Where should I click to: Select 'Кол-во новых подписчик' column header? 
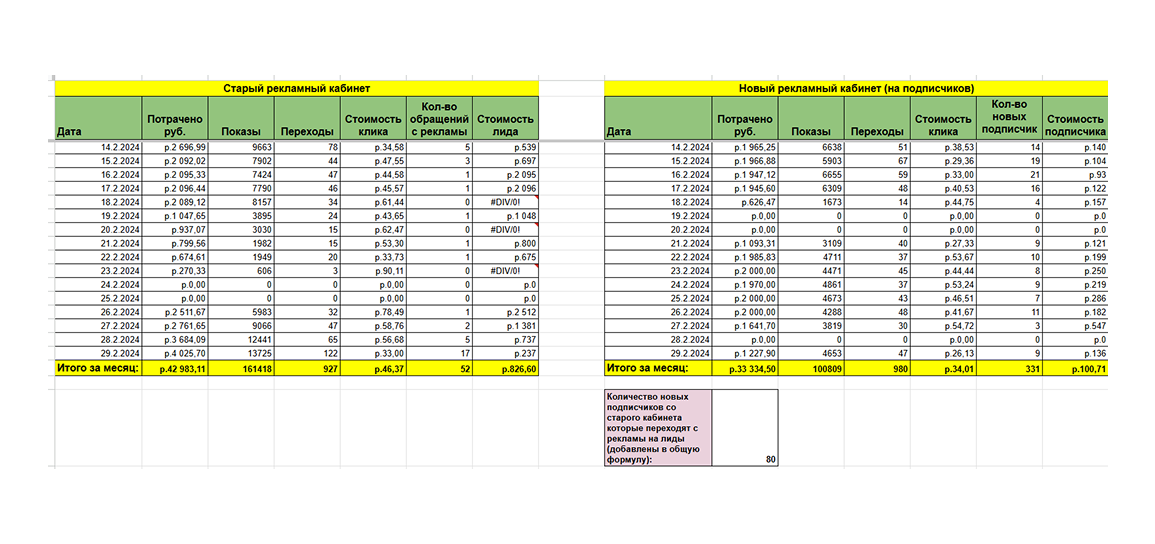coord(1010,118)
